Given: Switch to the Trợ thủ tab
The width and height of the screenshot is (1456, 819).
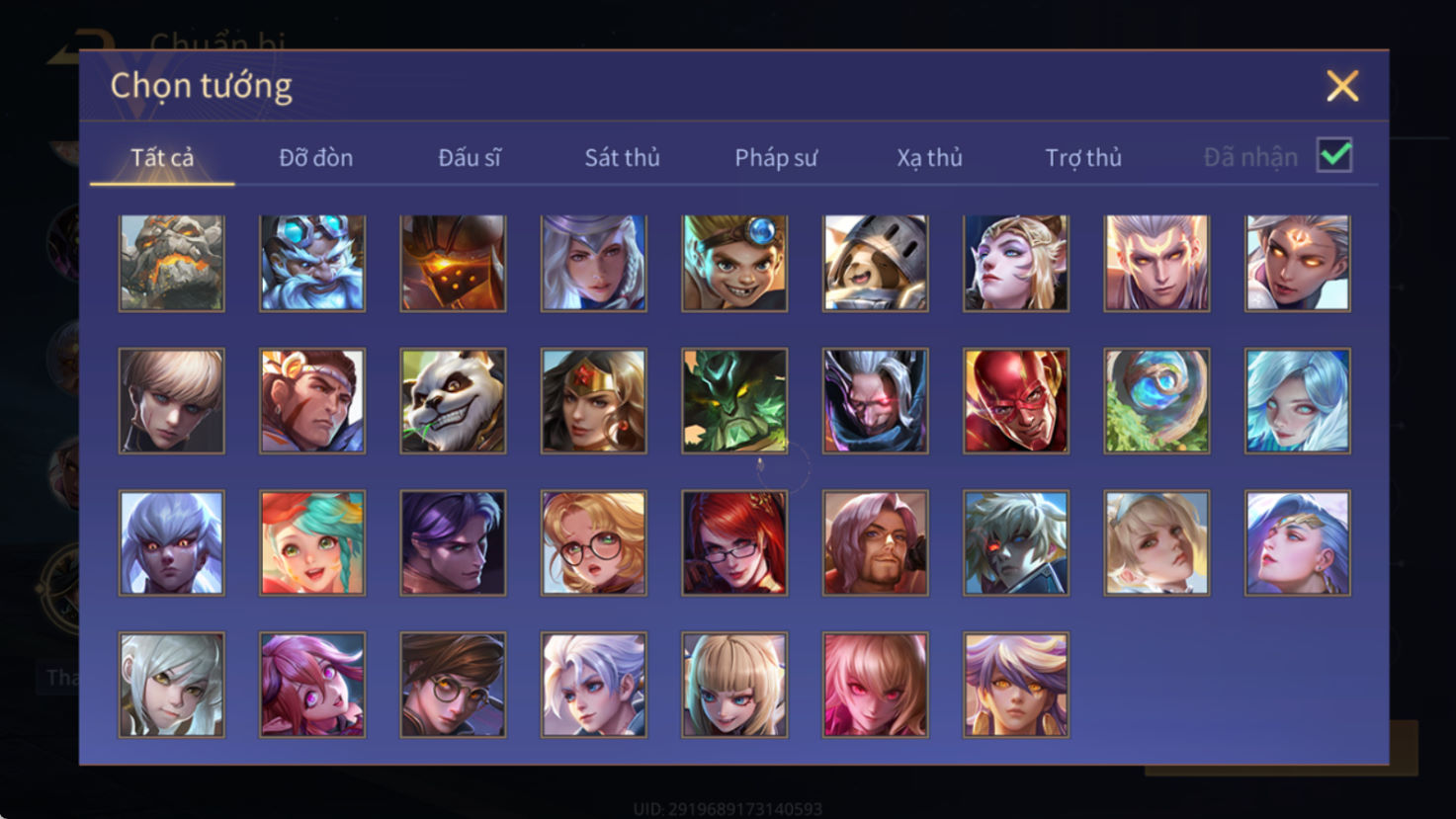Looking at the screenshot, I should coord(1083,158).
